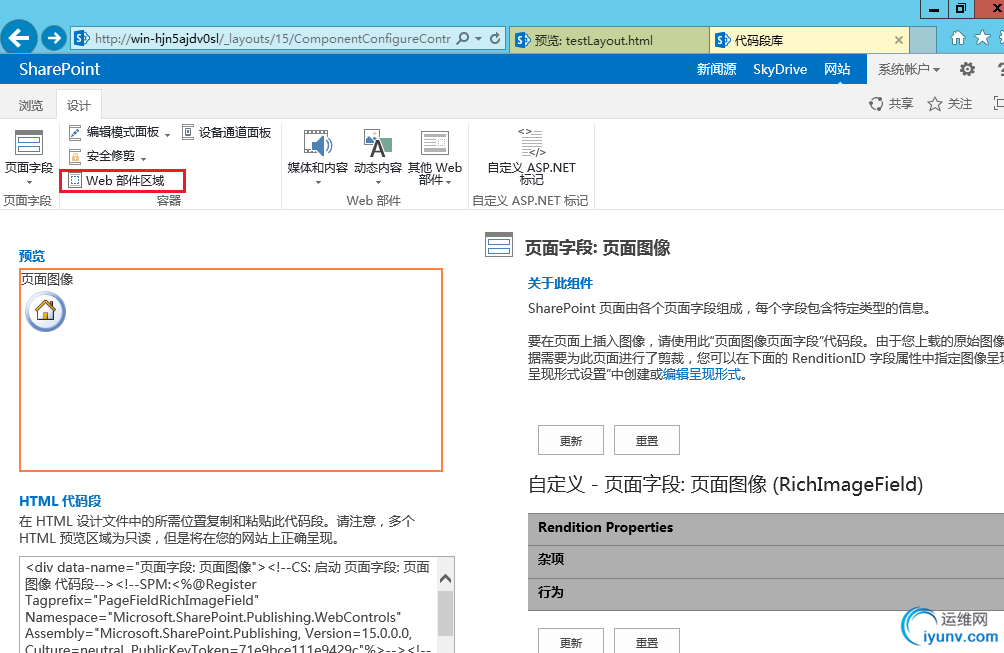Click lower 更新 button below 行为

point(571,641)
